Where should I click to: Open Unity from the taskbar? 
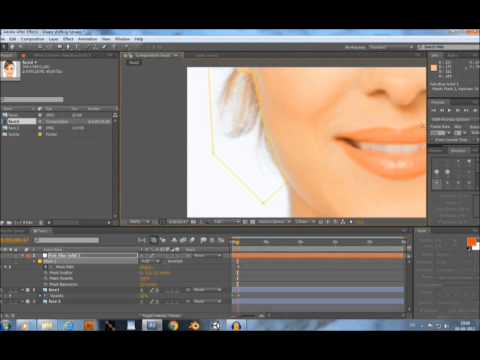click(215, 325)
